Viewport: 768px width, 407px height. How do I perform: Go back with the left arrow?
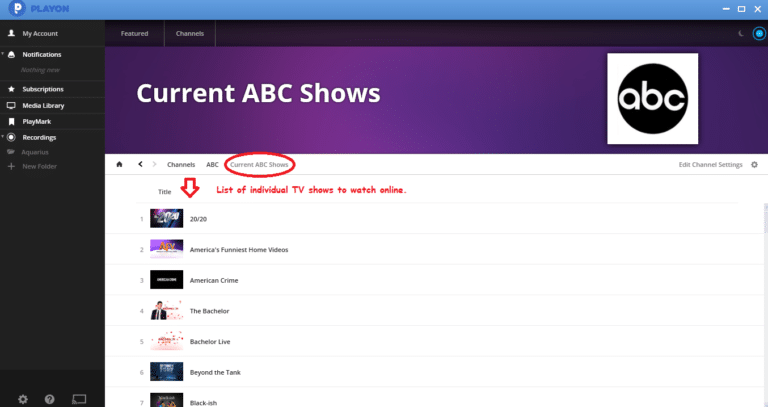(140, 164)
